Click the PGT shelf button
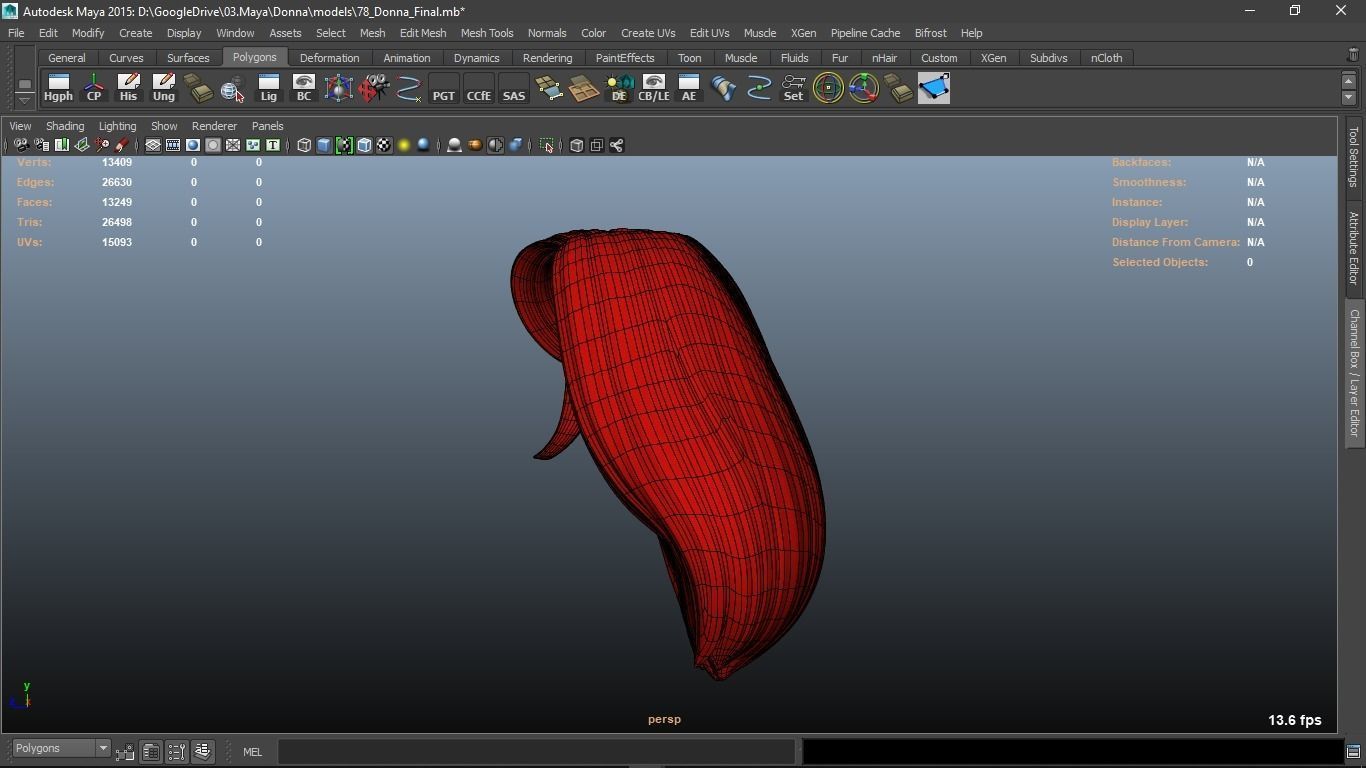1366x768 pixels. point(443,88)
